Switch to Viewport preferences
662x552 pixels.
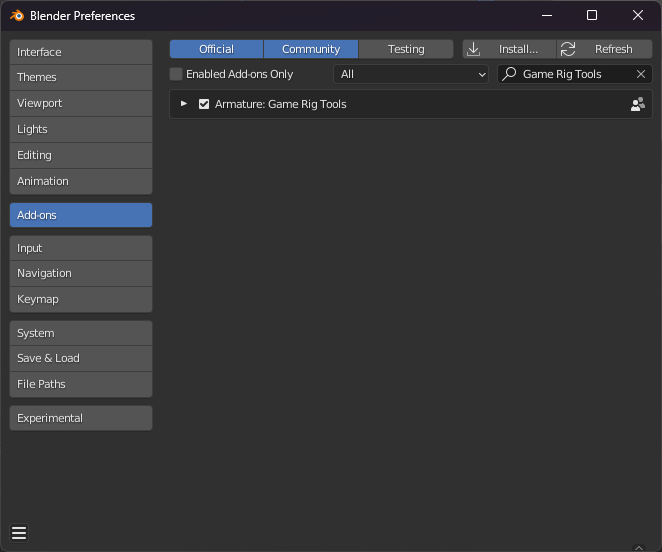click(x=81, y=103)
